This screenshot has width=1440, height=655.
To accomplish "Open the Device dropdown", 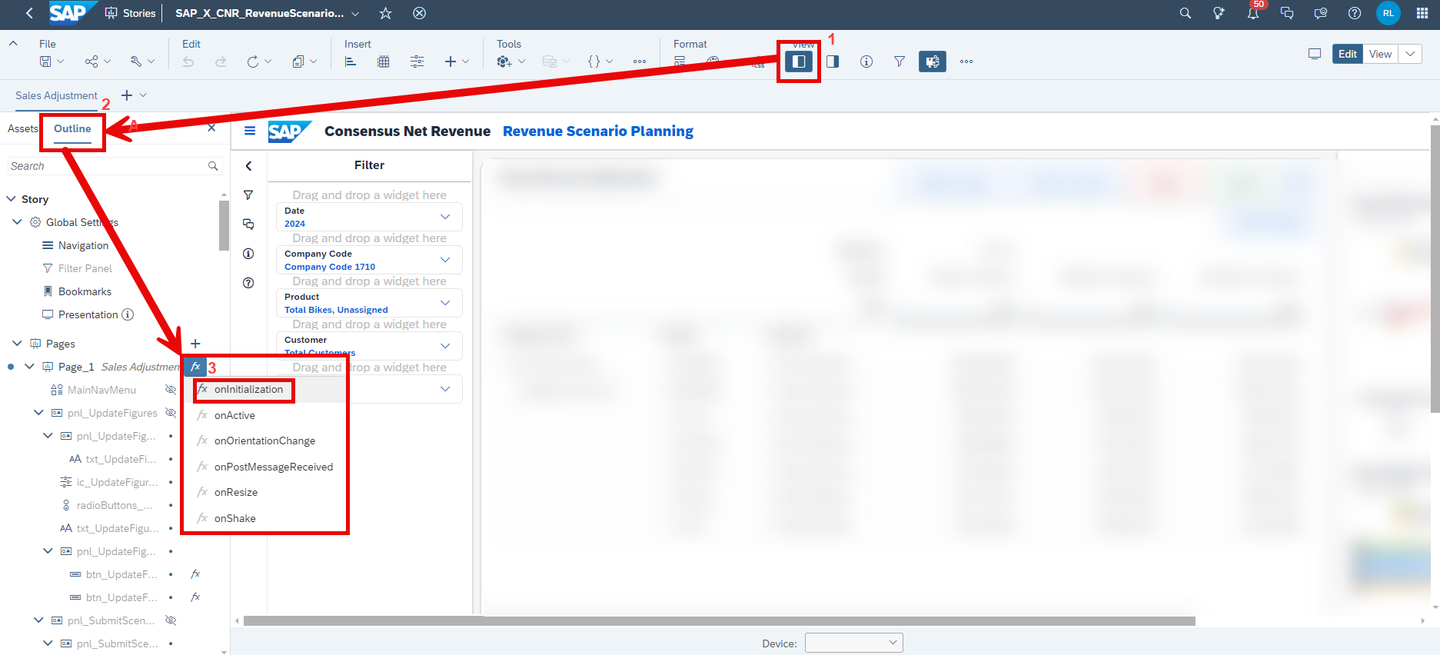I will pyautogui.click(x=854, y=643).
